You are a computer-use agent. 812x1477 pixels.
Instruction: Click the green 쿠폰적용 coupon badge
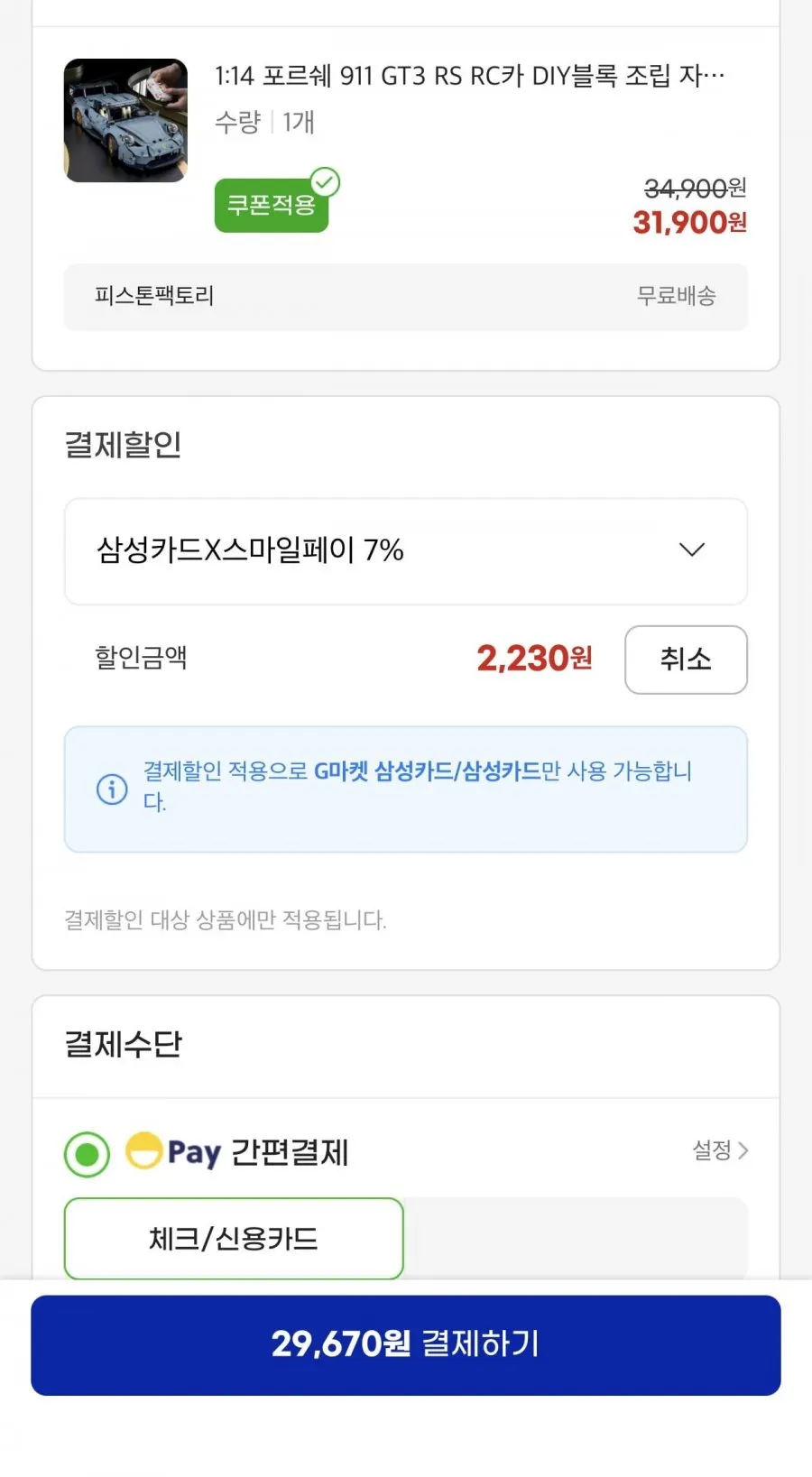pyautogui.click(x=271, y=205)
